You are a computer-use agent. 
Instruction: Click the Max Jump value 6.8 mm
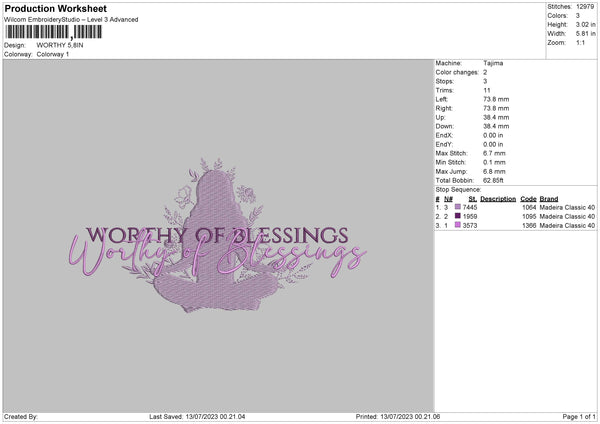494,171
